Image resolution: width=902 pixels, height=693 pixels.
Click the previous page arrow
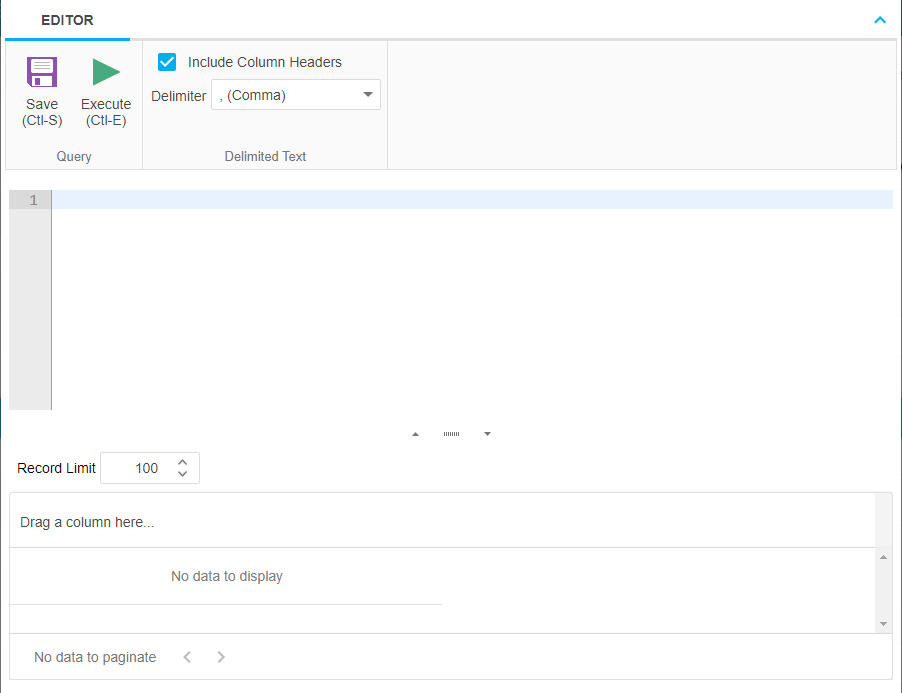[x=187, y=657]
